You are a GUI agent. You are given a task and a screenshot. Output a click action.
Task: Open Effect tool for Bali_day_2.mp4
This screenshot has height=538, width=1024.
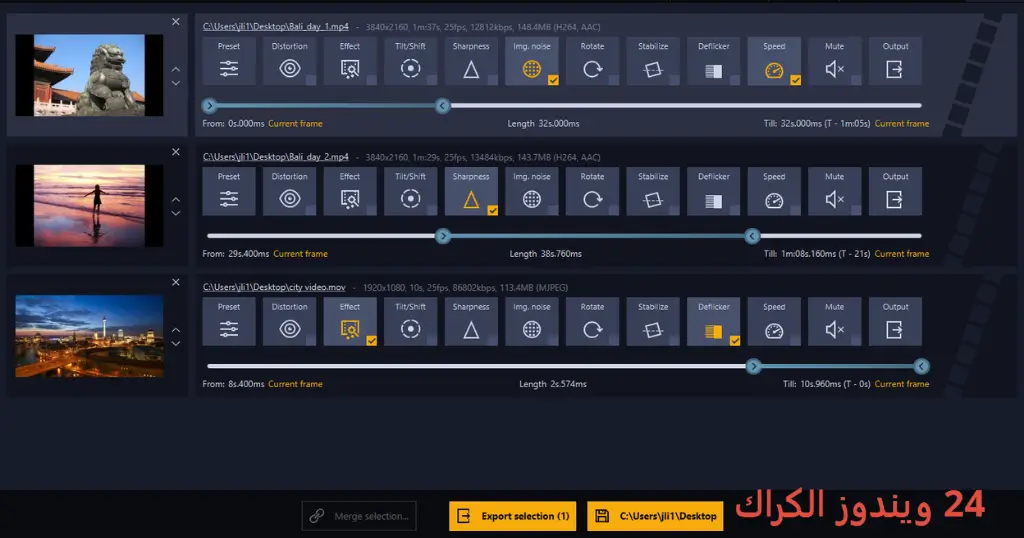tap(350, 191)
